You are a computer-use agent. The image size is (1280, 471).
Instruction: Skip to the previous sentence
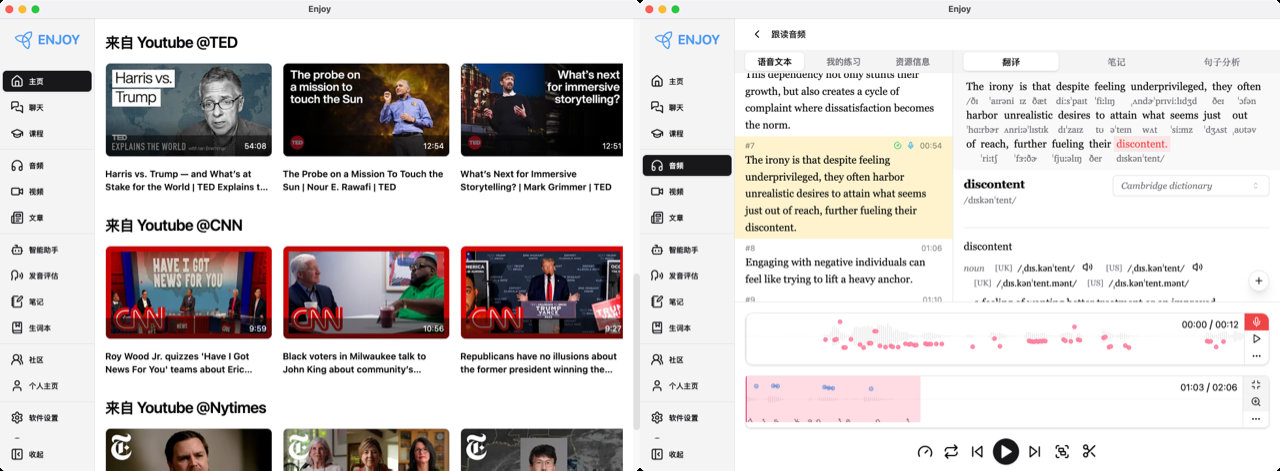point(977,452)
